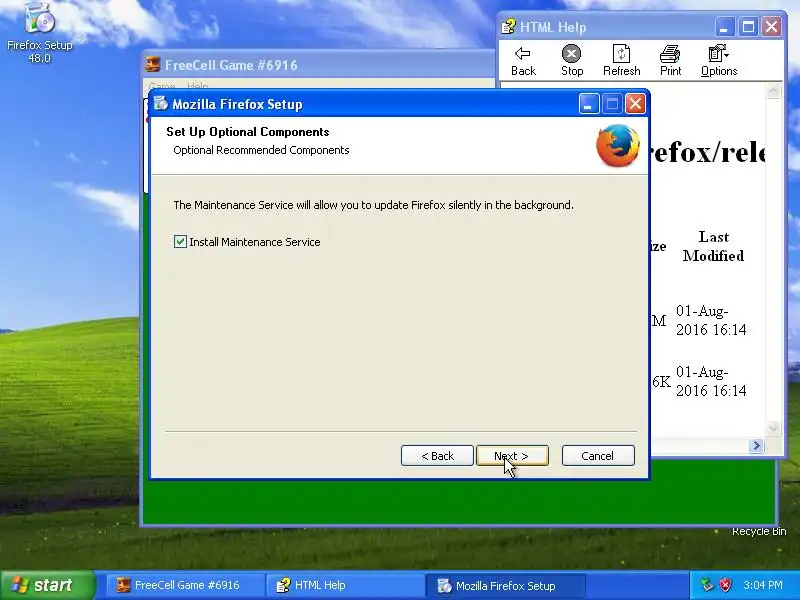Switch to FreeCell Game #6916 taskbar button

click(x=185, y=585)
